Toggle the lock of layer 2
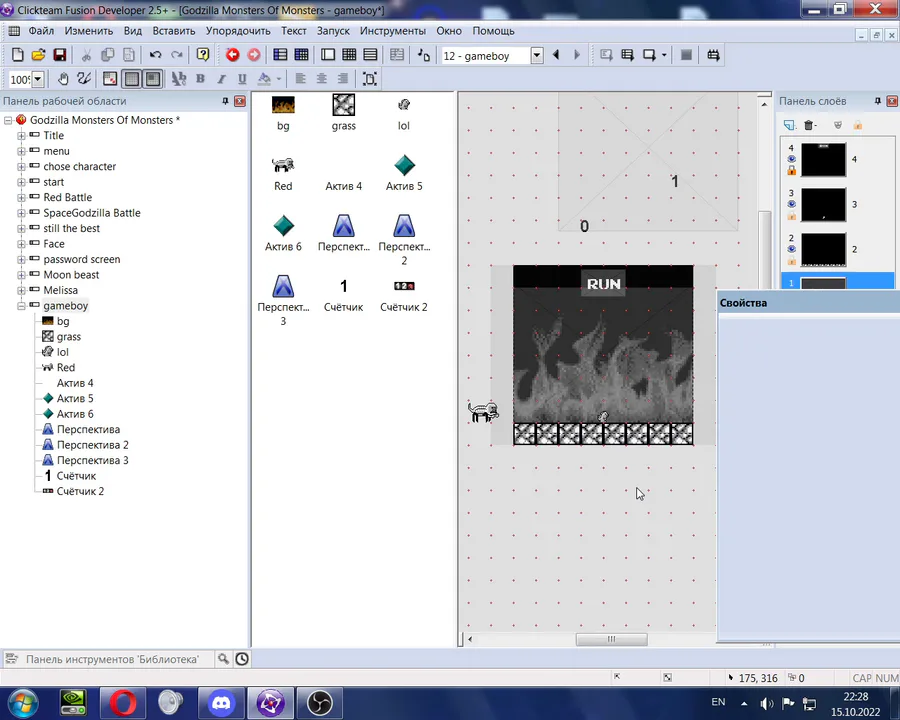This screenshot has height=720, width=900. click(x=792, y=261)
